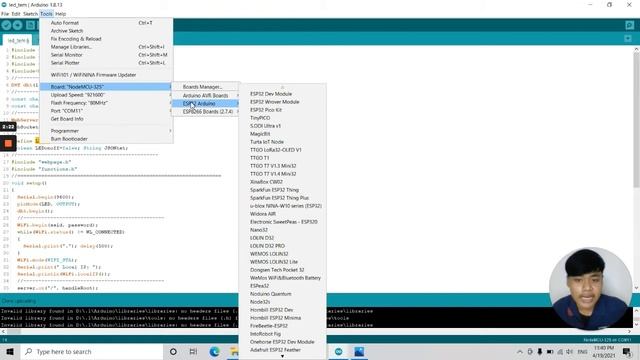Image resolution: width=640 pixels, height=360 pixels.
Task: Expand the Board NodeMCU-32S submenu
Action: tap(106, 87)
